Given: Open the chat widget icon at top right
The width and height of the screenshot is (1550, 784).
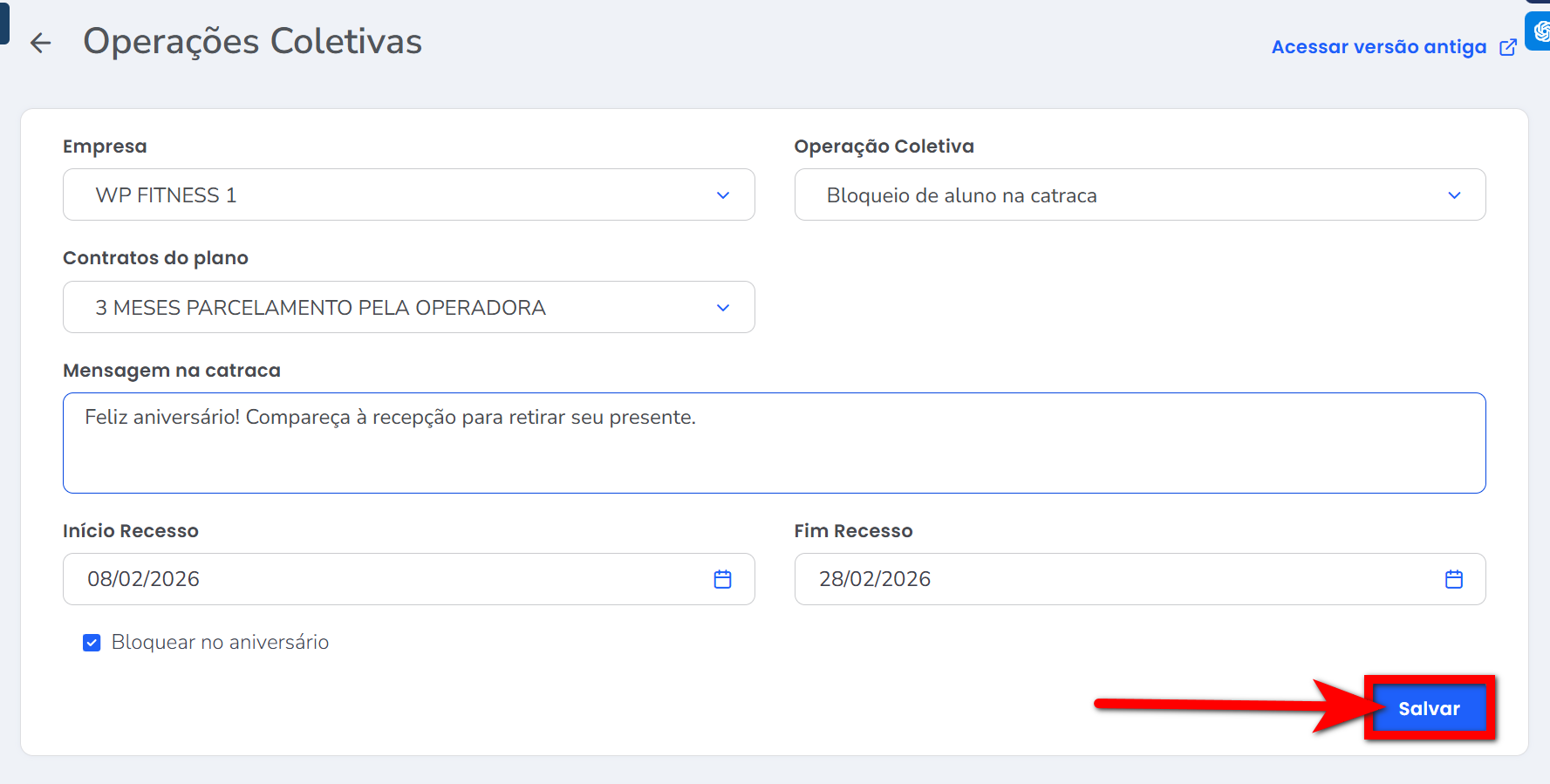Looking at the screenshot, I should coord(1540,31).
